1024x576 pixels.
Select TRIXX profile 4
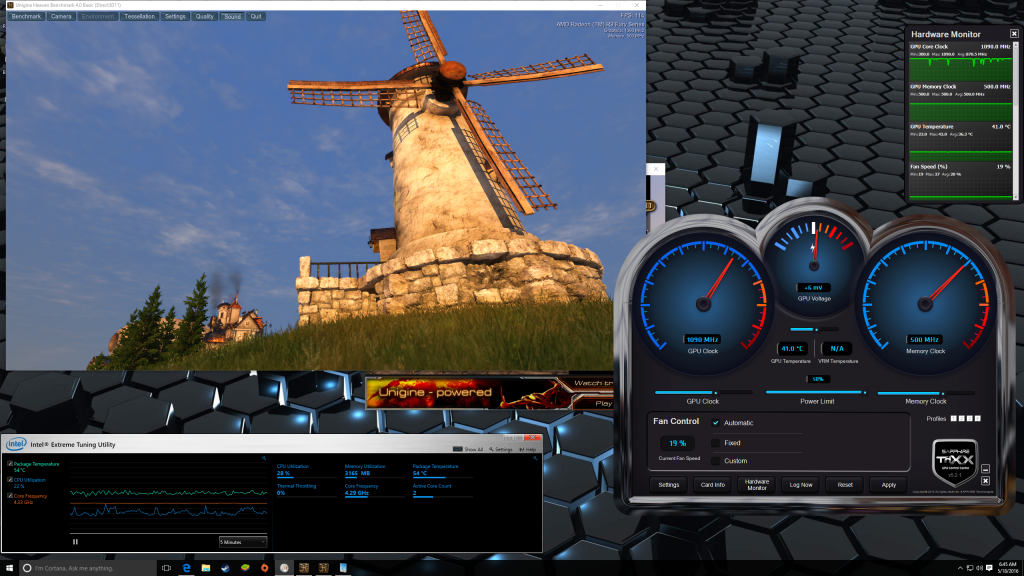(x=978, y=419)
